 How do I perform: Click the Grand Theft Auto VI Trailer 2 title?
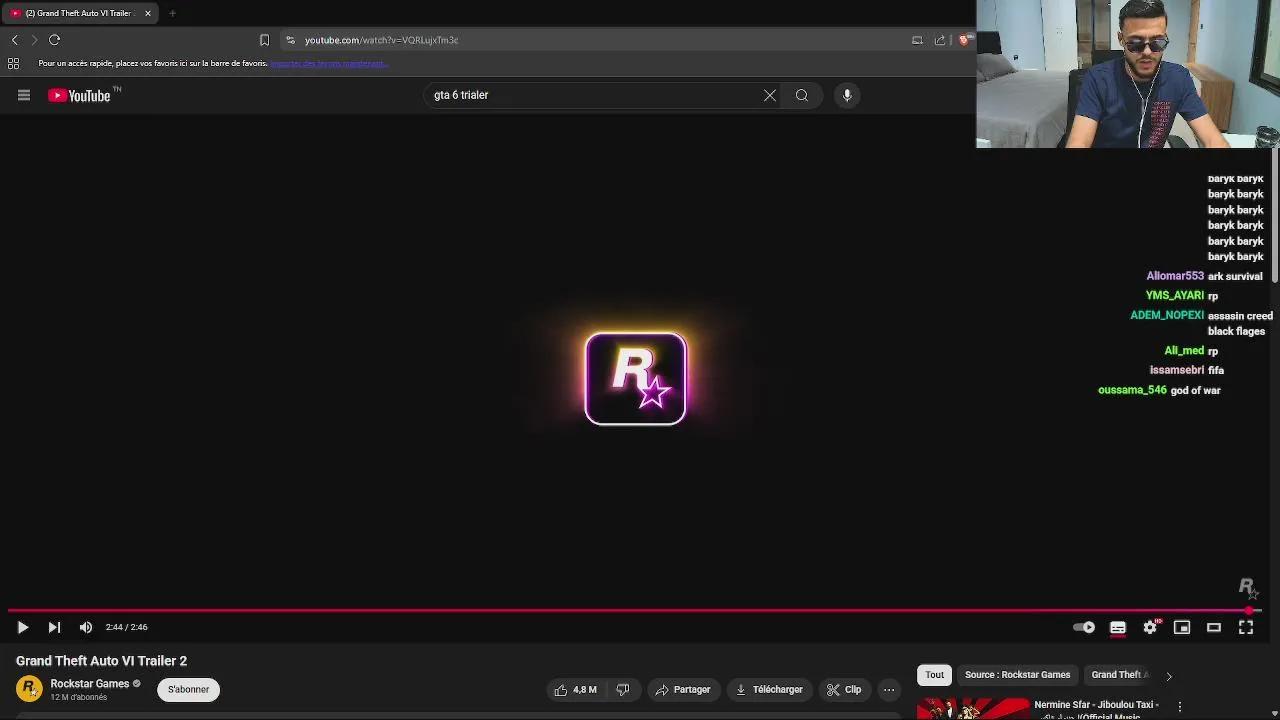point(101,661)
